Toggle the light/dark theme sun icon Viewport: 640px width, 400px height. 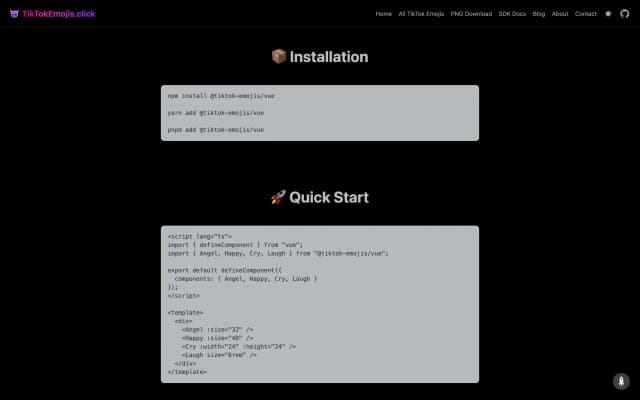pos(608,14)
